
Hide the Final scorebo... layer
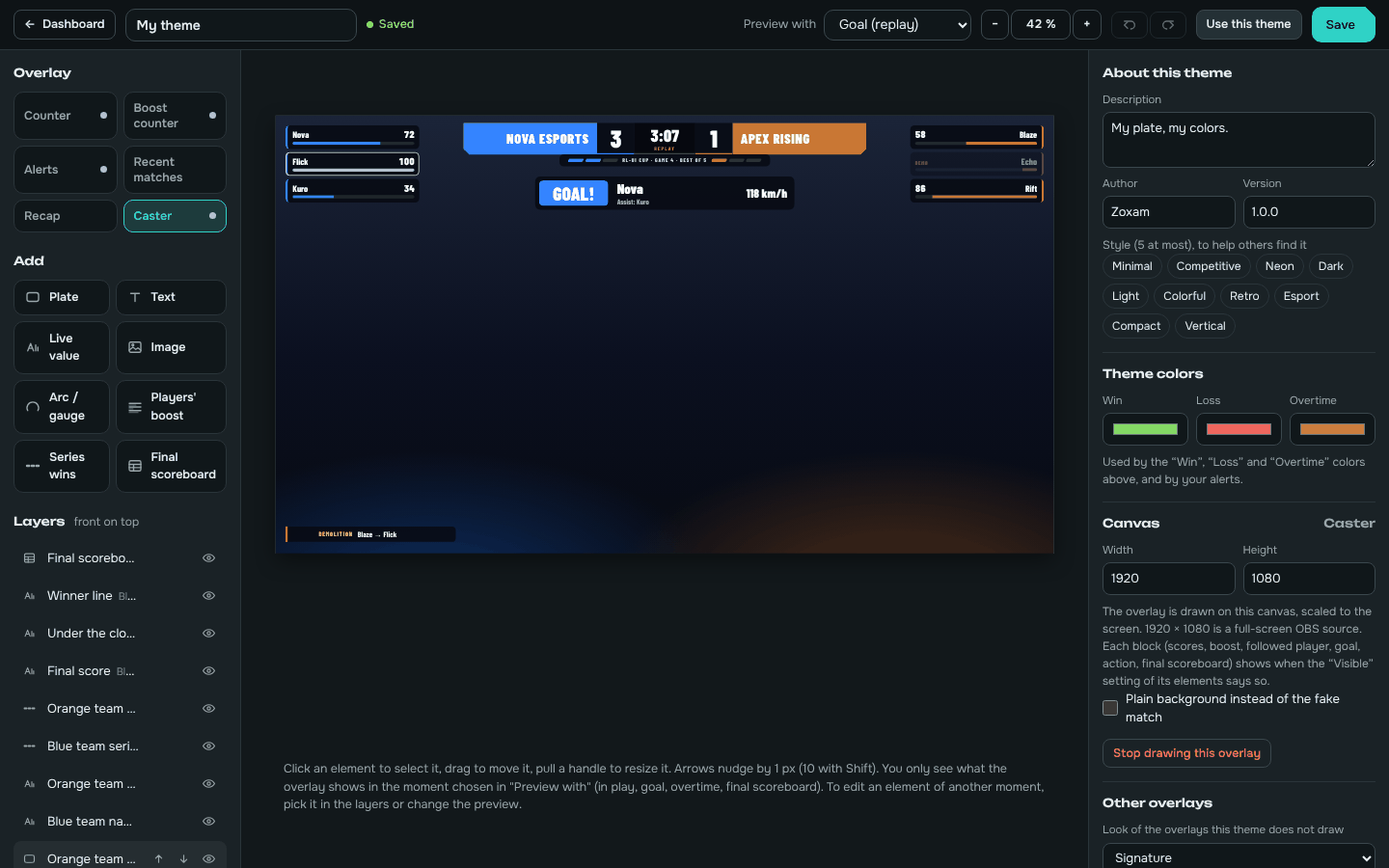pyautogui.click(x=208, y=557)
